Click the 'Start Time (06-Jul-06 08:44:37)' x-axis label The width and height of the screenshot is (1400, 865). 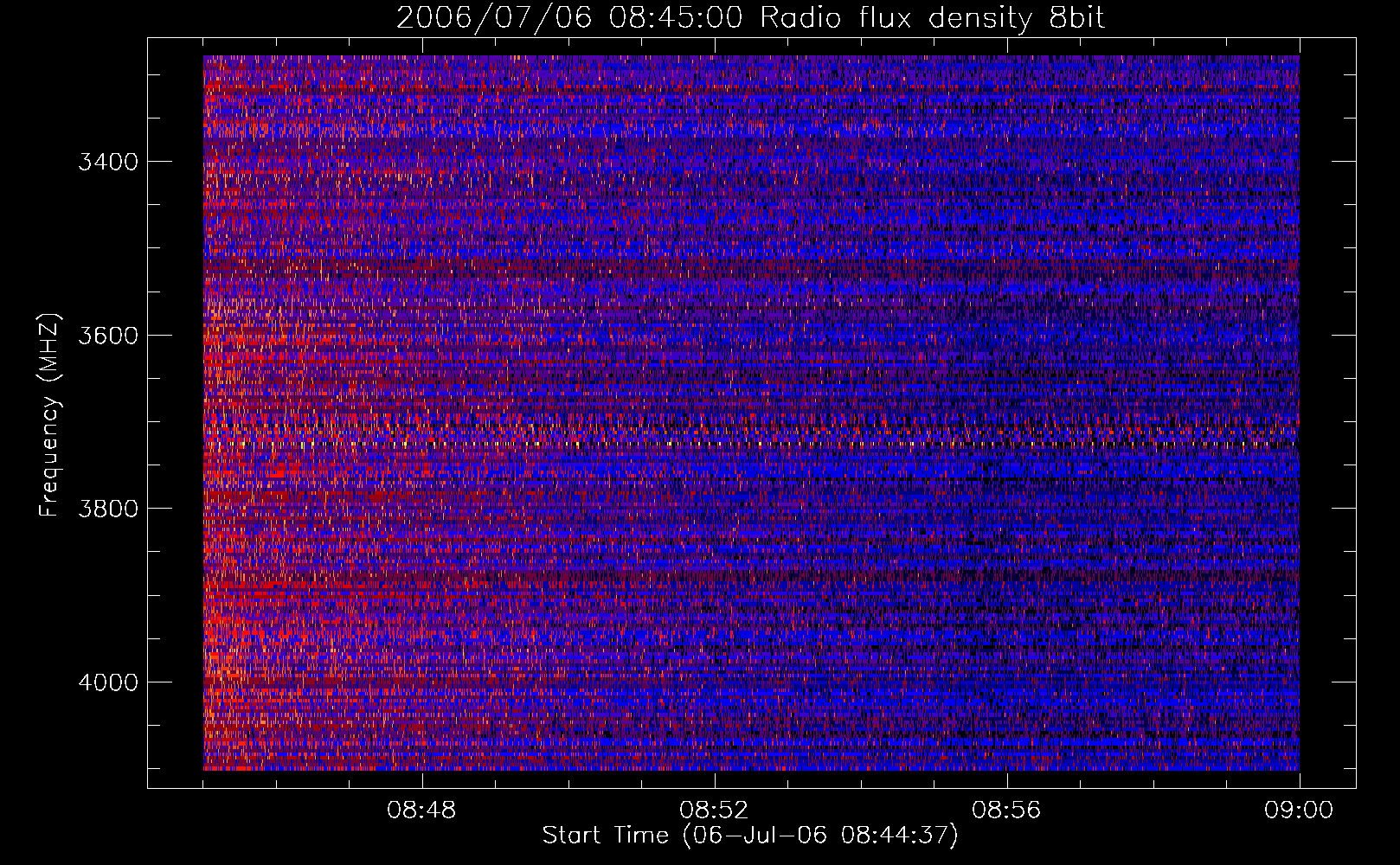click(x=750, y=836)
